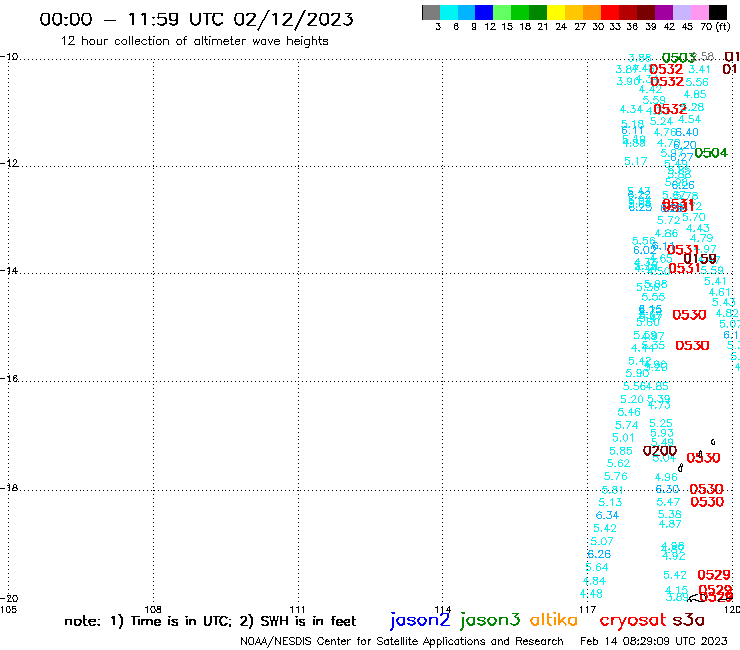The width and height of the screenshot is (740, 650).
Task: Click the gray 3 ft legend swatch
Action: pos(431,12)
